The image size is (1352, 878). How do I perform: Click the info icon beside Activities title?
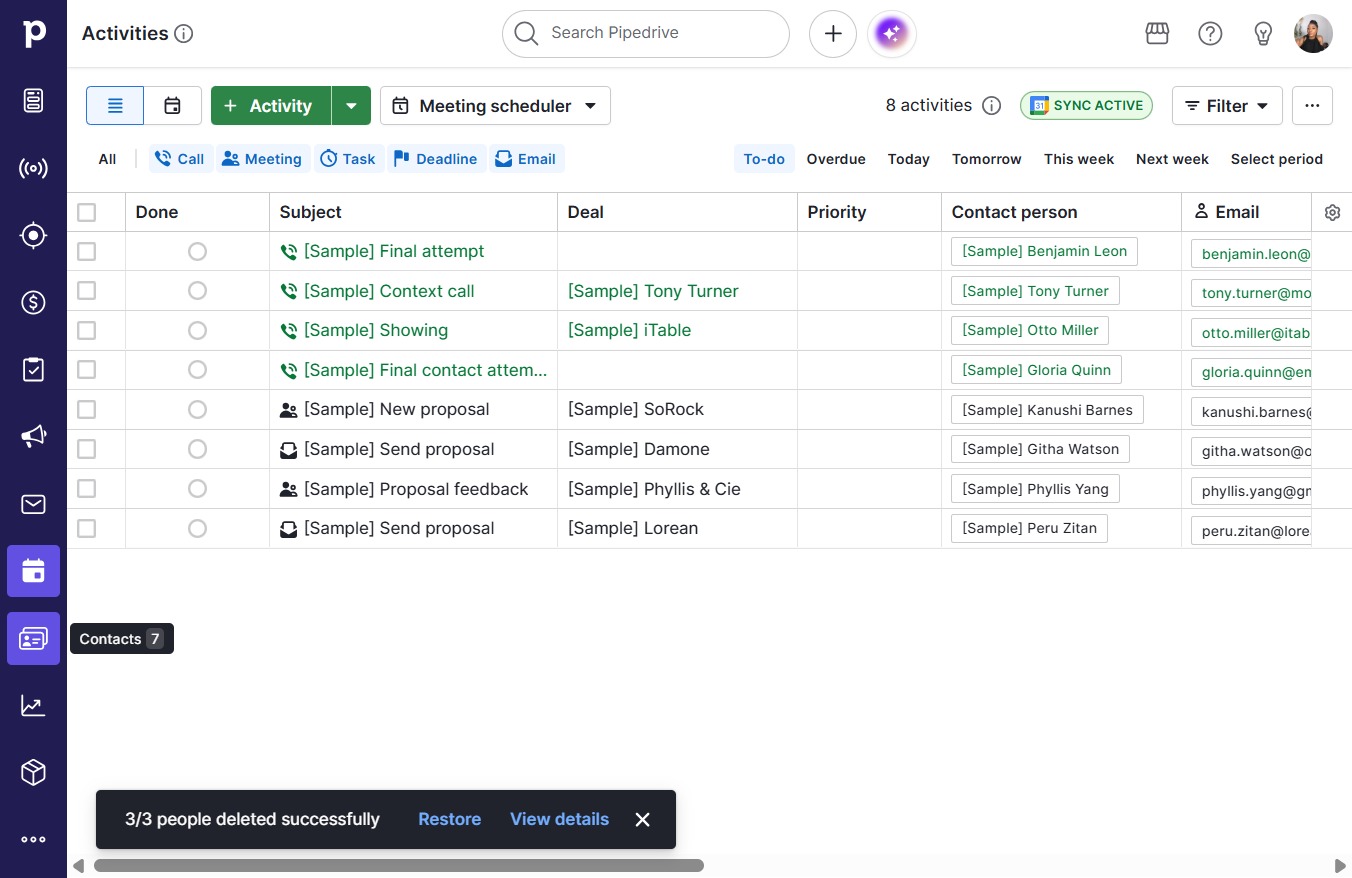(184, 34)
